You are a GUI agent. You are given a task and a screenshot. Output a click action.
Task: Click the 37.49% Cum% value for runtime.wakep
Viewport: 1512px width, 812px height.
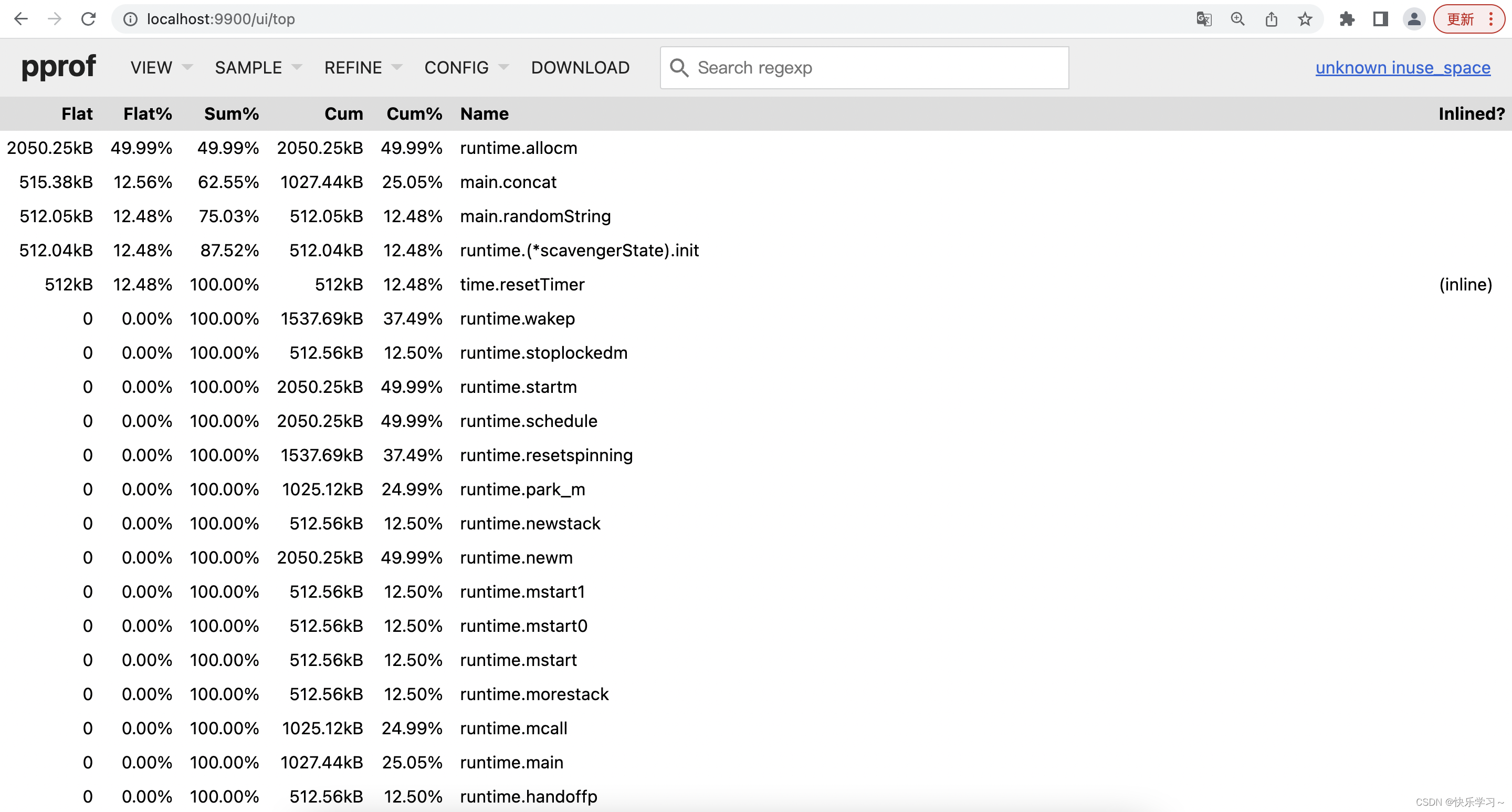[413, 318]
